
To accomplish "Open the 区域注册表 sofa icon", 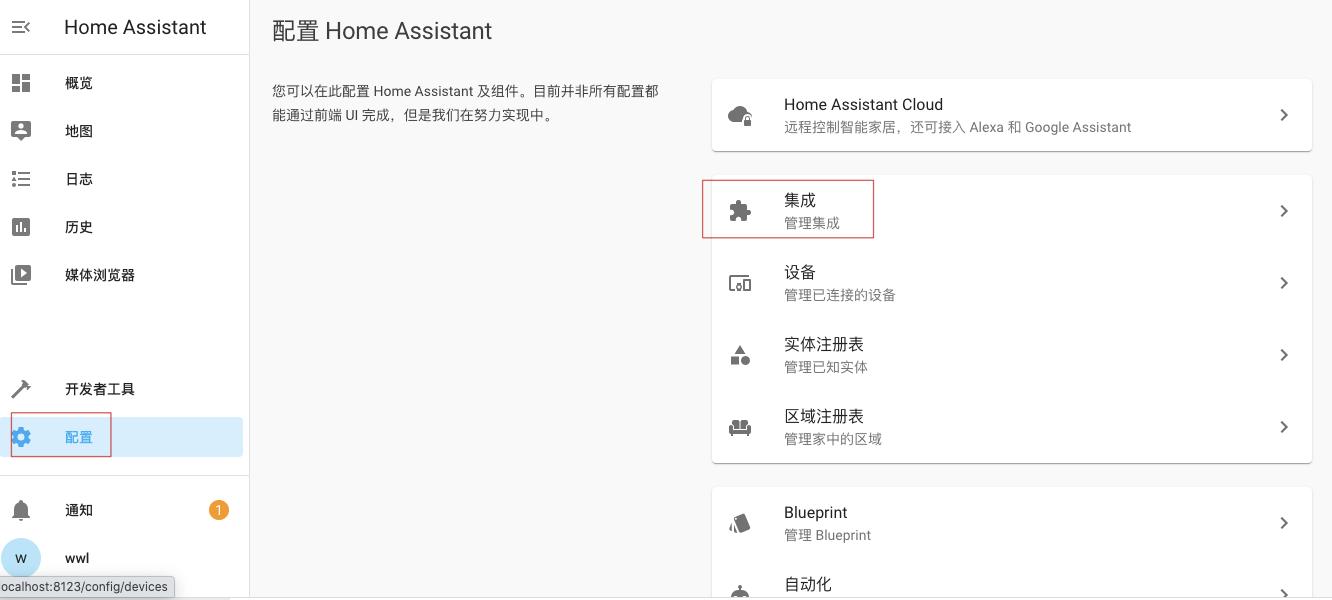I will [739, 426].
